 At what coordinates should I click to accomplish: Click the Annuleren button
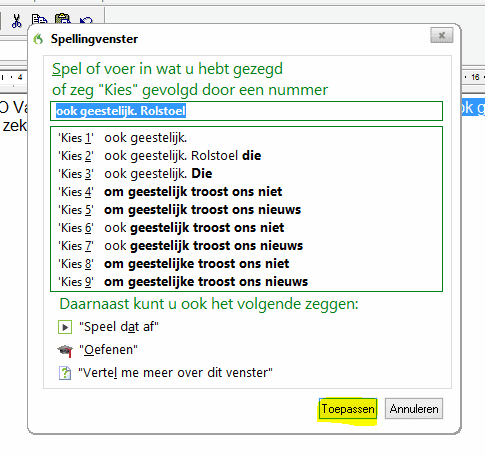(x=414, y=409)
